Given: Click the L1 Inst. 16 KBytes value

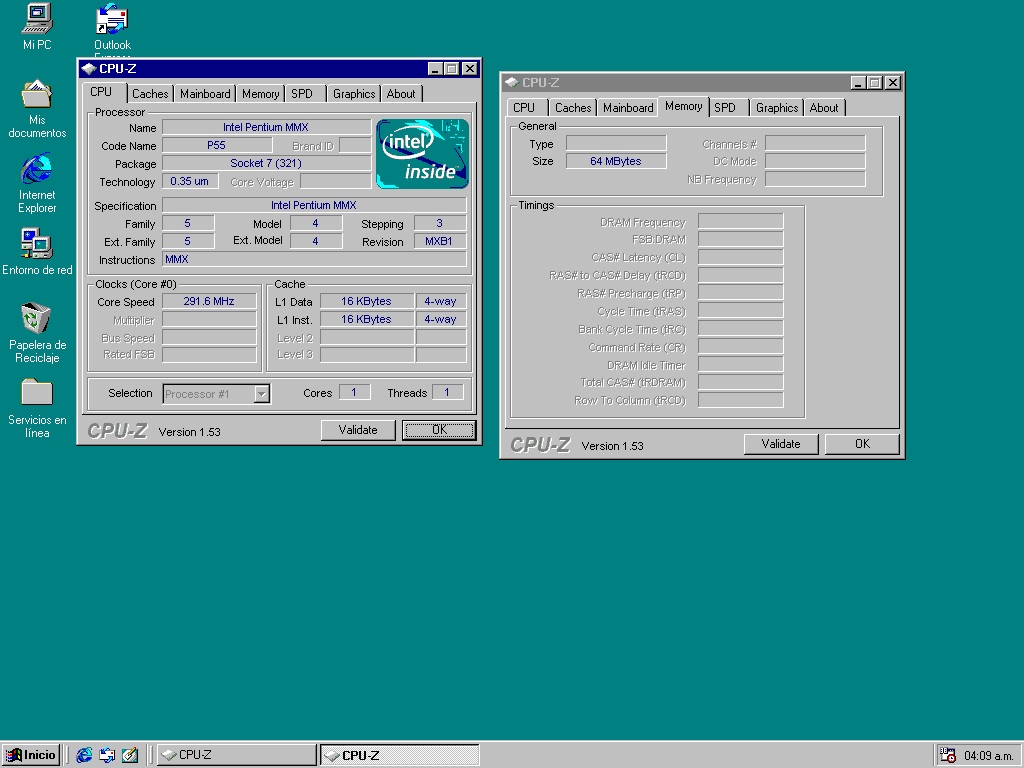Looking at the screenshot, I should (x=366, y=319).
